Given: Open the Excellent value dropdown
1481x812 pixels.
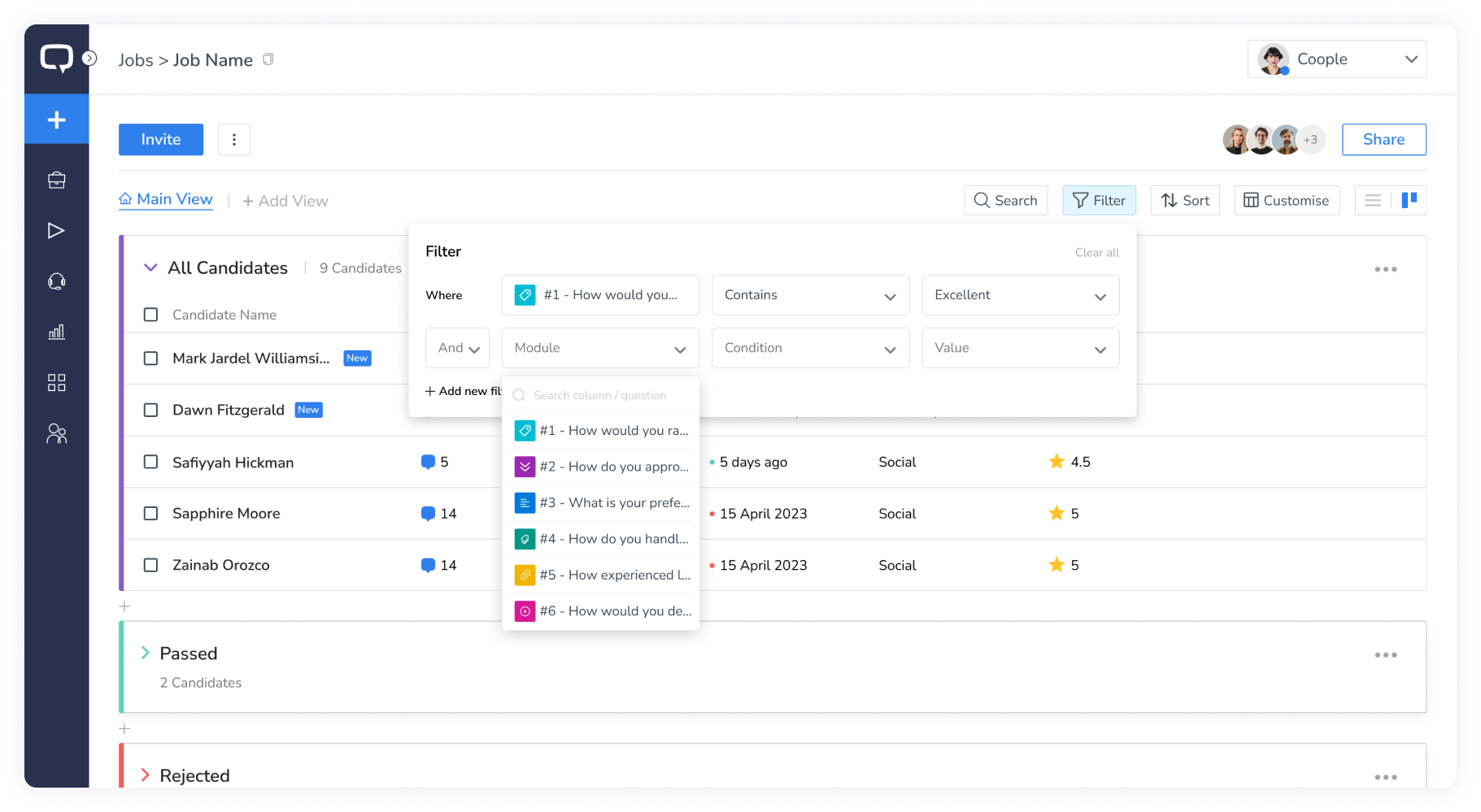Looking at the screenshot, I should point(1020,295).
